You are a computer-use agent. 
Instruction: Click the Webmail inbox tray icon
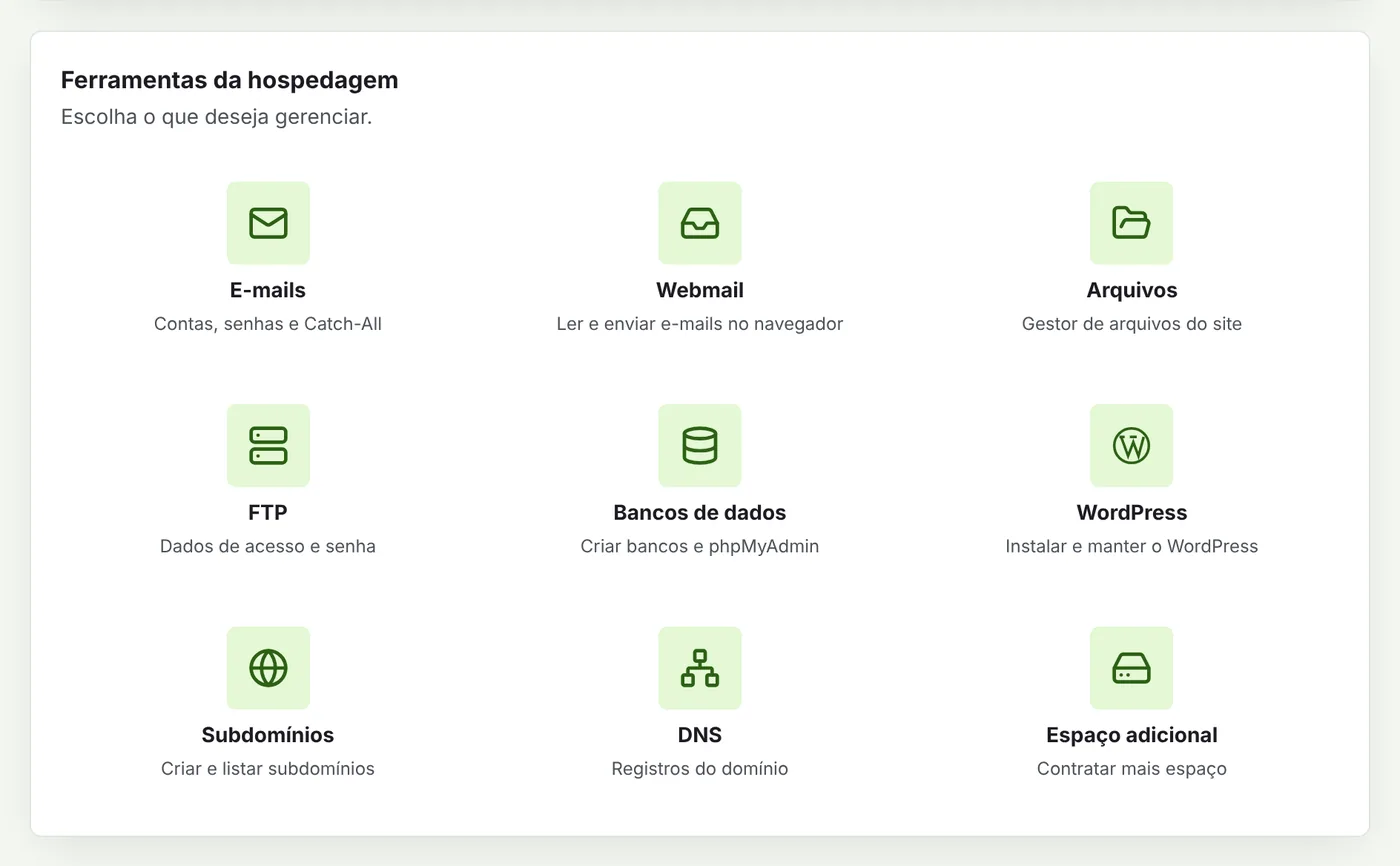[700, 223]
